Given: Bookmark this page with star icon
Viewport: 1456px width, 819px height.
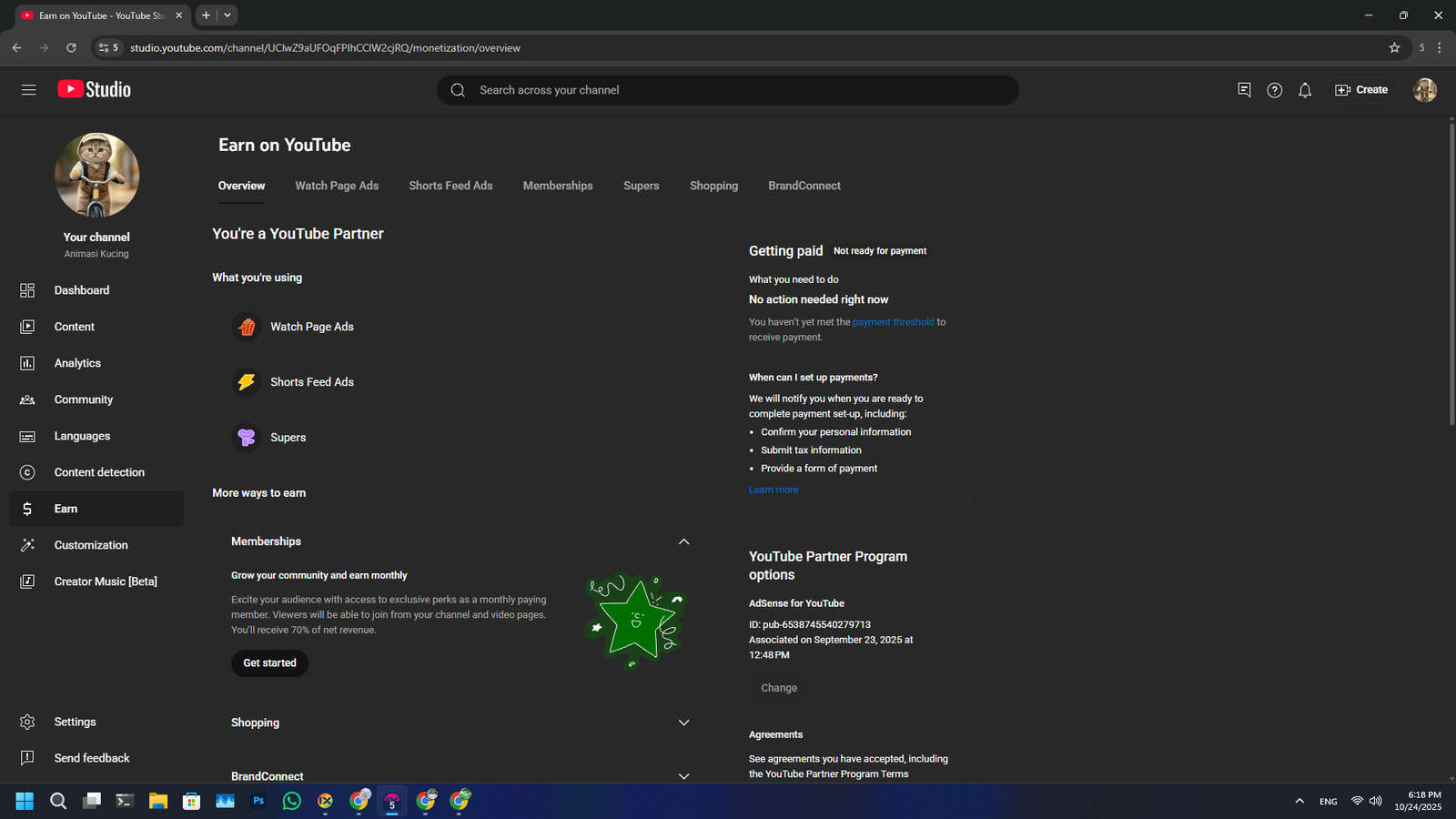Looking at the screenshot, I should click(x=1394, y=47).
